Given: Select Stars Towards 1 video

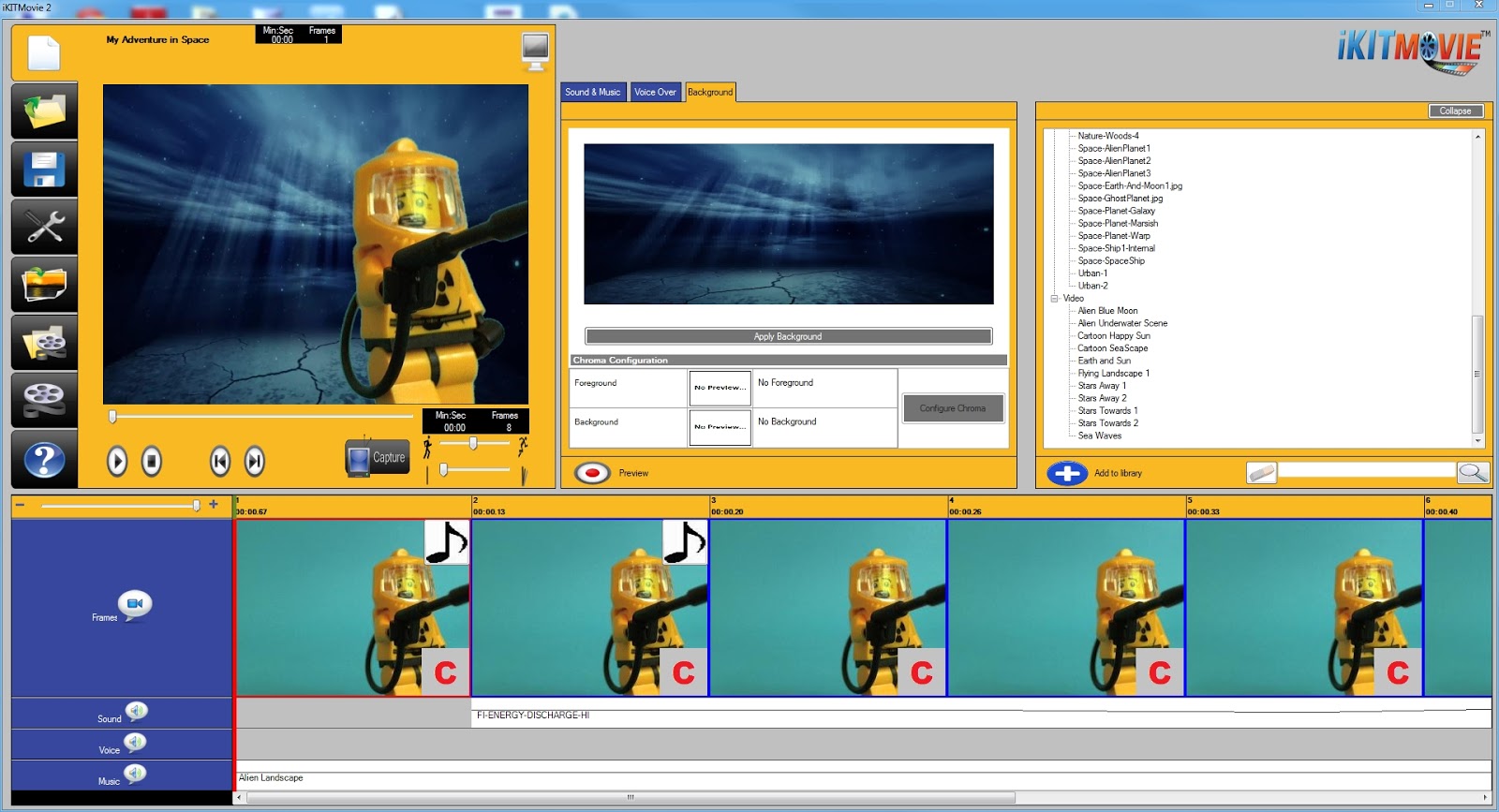Looking at the screenshot, I should pyautogui.click(x=1107, y=410).
